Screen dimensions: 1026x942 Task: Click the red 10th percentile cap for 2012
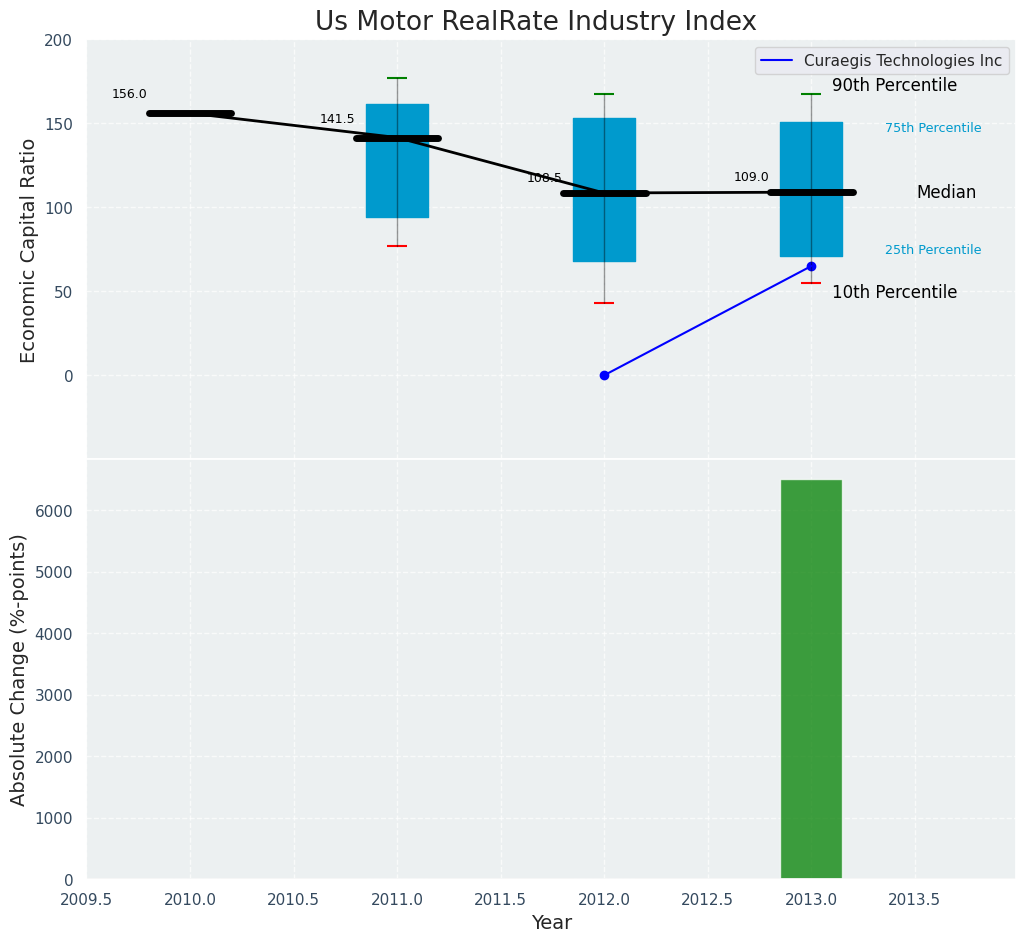pyautogui.click(x=605, y=303)
